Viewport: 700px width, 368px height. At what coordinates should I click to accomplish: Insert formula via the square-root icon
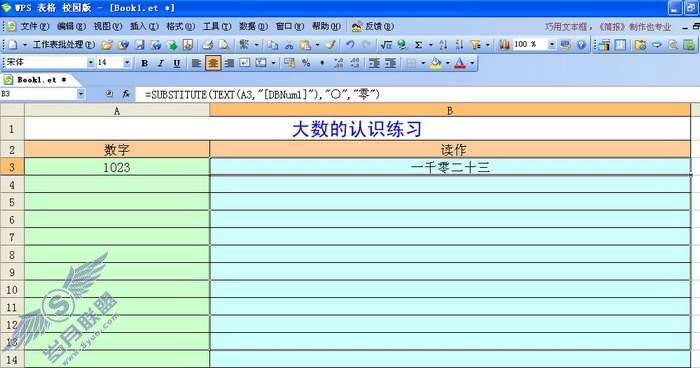click(x=386, y=45)
